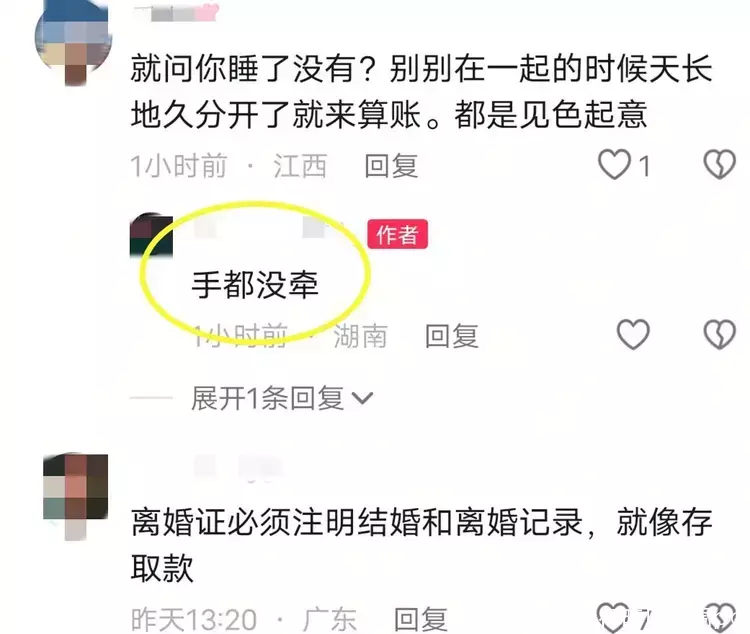The height and width of the screenshot is (634, 750).
Task: Reply to the Guangdong comment via 回复
Action: pyautogui.click(x=421, y=619)
